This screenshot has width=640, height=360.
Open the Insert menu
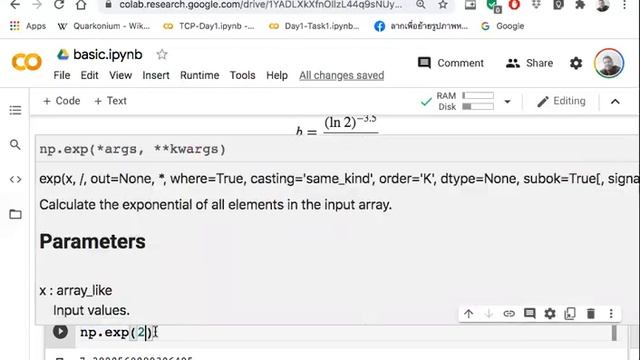coord(156,76)
